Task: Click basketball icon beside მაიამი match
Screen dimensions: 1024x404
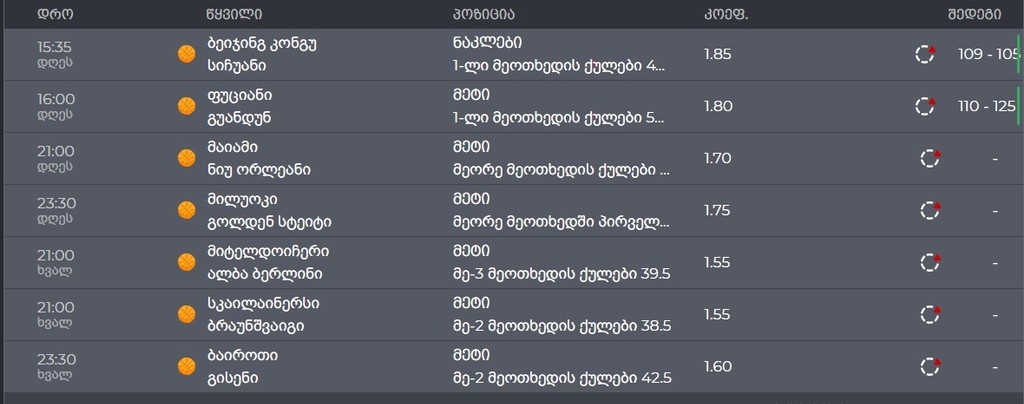Action: click(x=185, y=158)
